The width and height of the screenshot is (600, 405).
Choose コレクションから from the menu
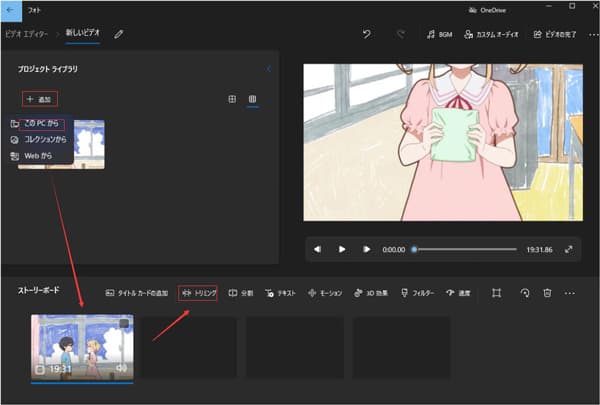click(x=38, y=139)
